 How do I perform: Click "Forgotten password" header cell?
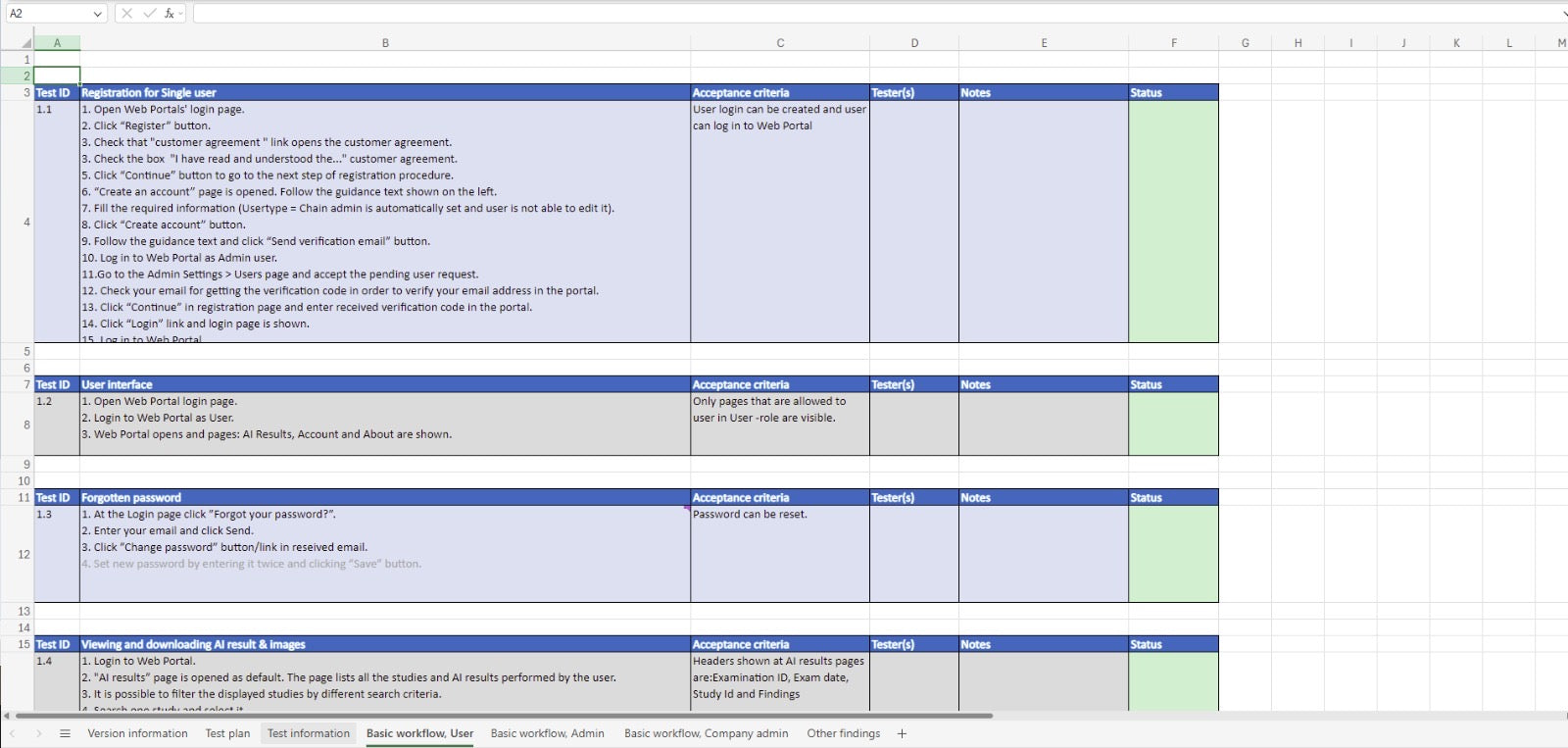385,498
